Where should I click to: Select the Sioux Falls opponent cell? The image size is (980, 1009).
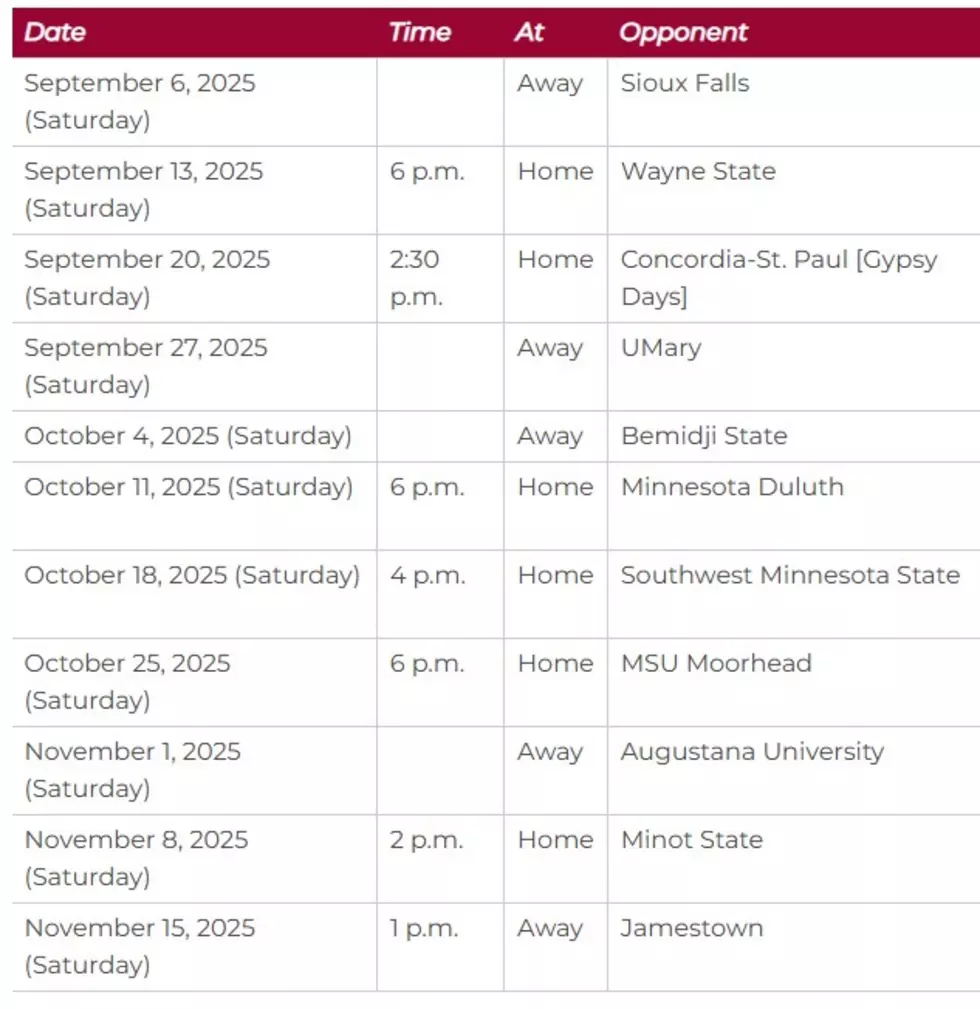[x=793, y=102]
